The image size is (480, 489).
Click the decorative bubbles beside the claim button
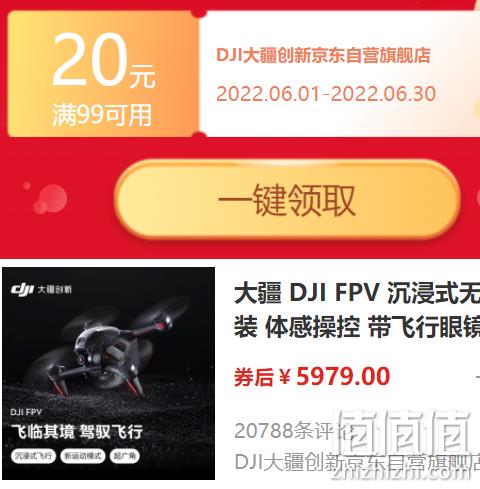[x=45, y=197]
